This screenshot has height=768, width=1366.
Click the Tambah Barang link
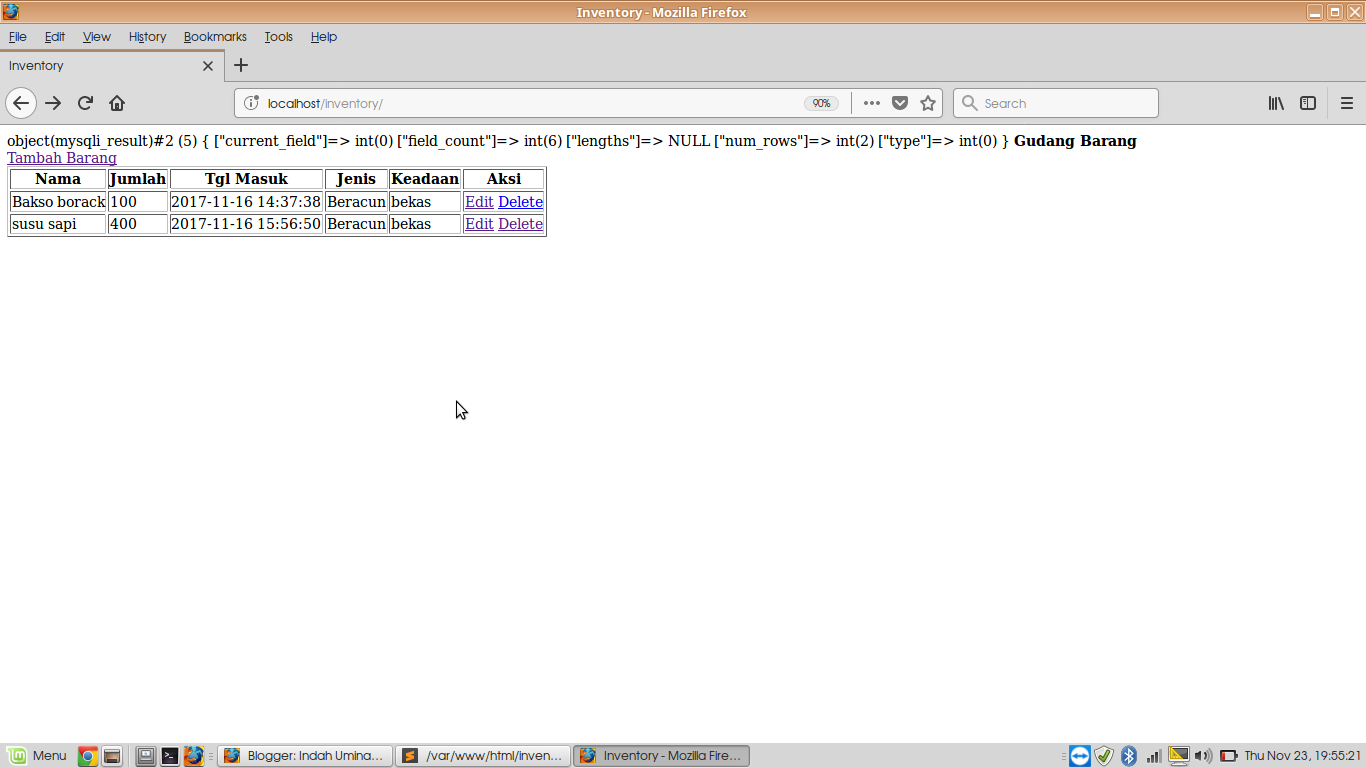pos(61,158)
